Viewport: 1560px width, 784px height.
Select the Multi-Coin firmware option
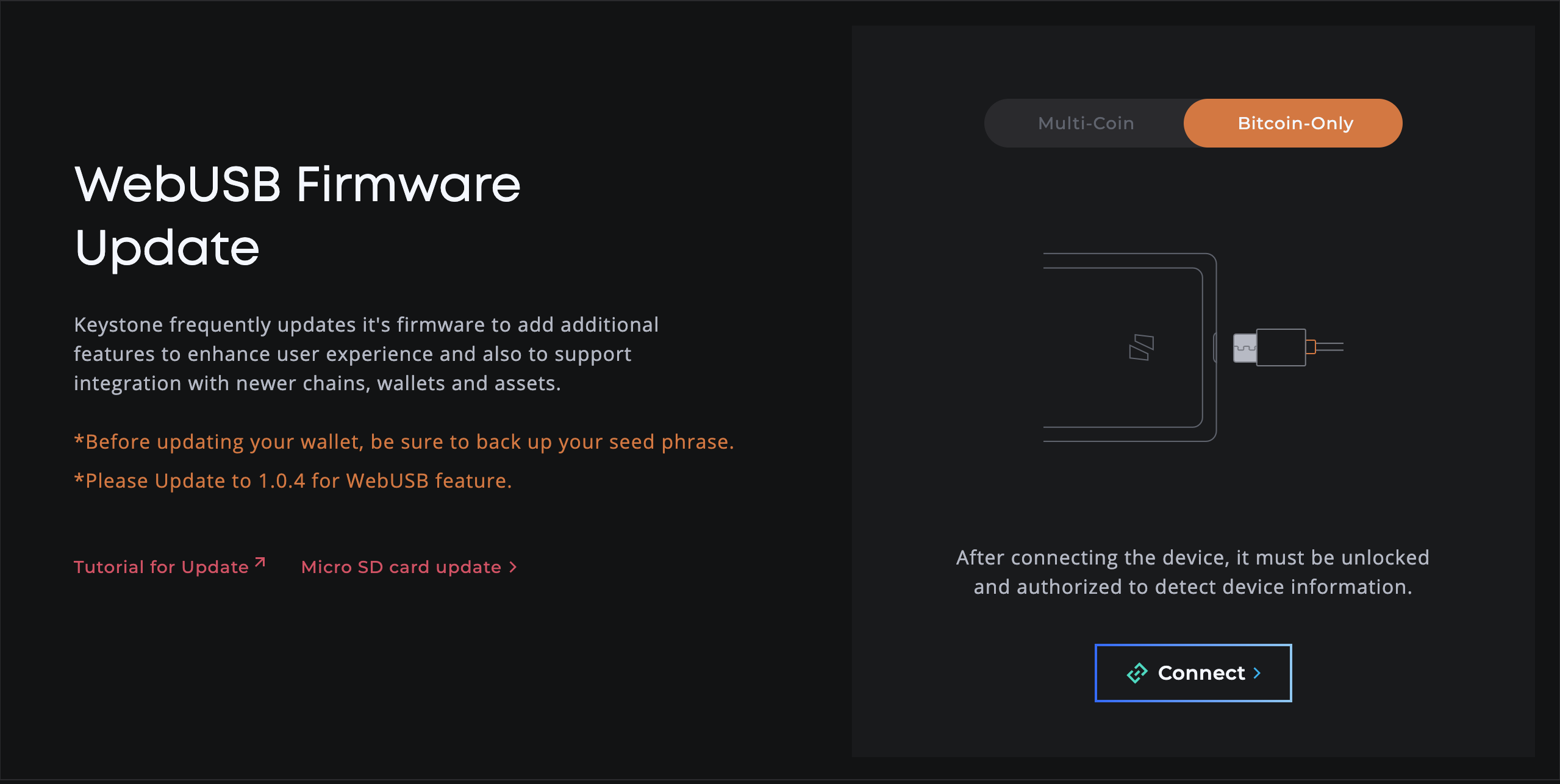1086,123
